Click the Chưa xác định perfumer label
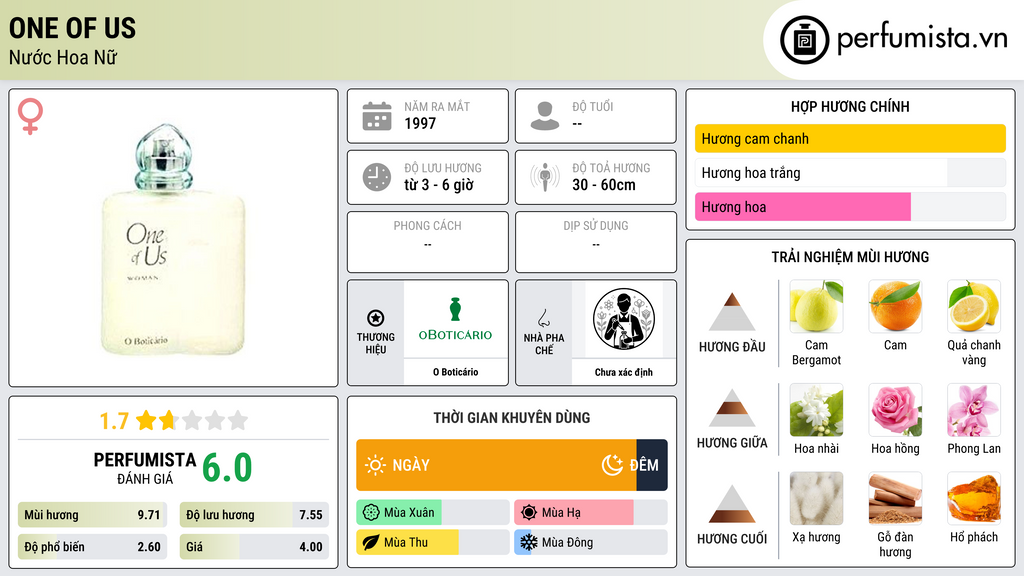Screen dimensions: 1024x576 pos(624,372)
